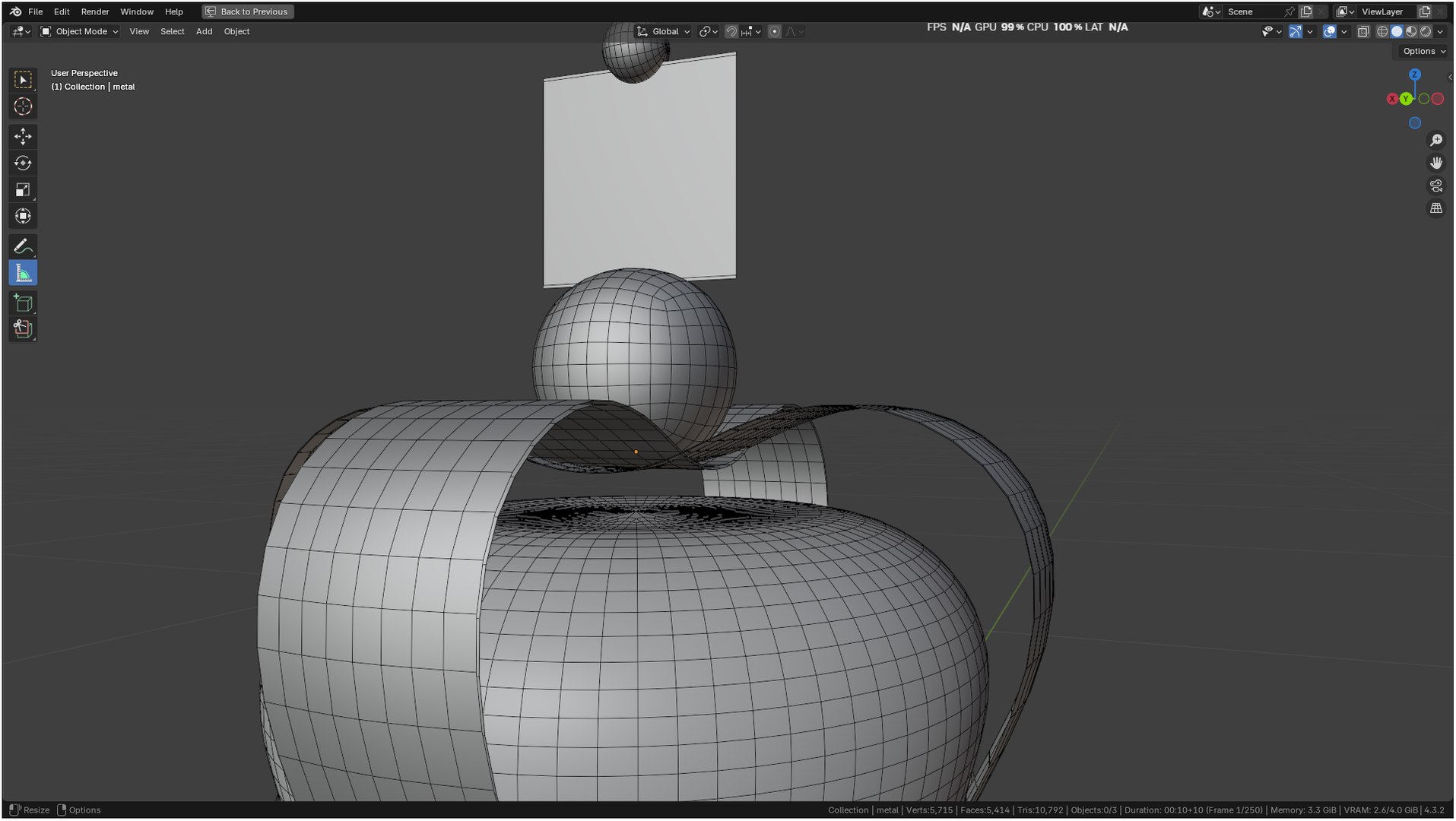Screen dimensions: 1456x821
Task: Click the 'User Perspective' viewport label
Action: [84, 73]
